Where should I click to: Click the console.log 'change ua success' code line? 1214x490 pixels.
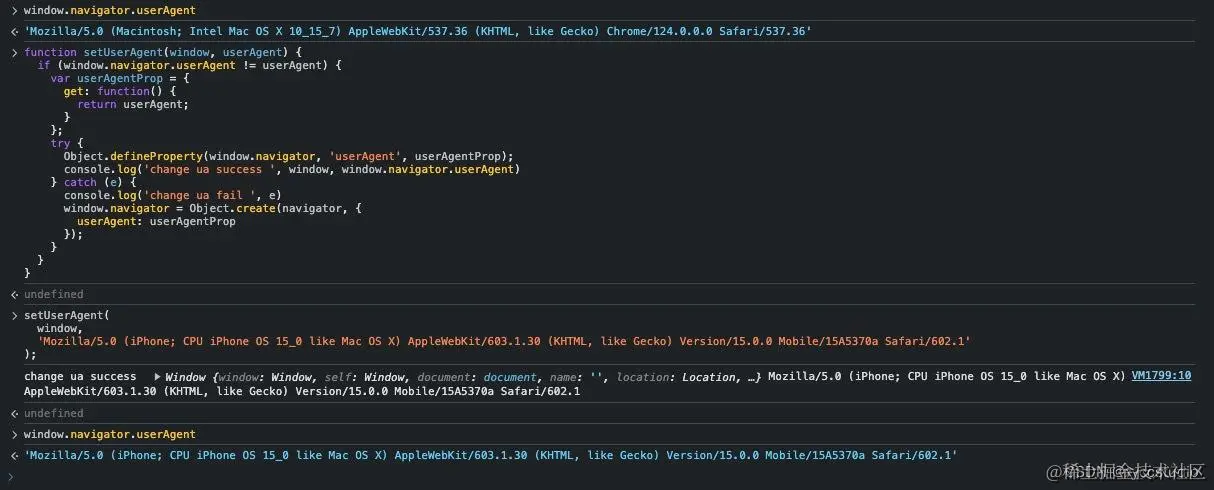292,169
